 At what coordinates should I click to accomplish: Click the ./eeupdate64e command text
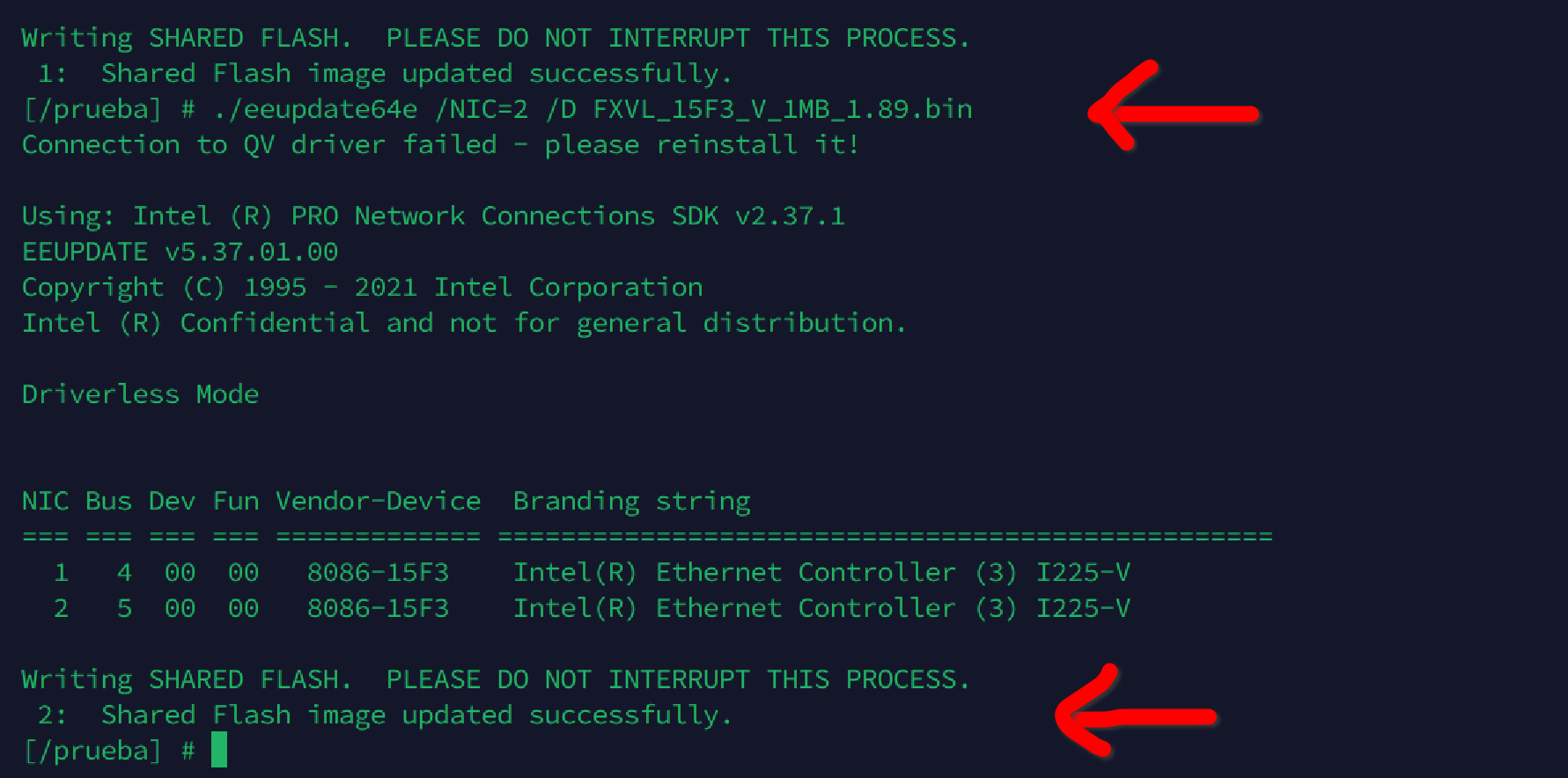pos(315,109)
